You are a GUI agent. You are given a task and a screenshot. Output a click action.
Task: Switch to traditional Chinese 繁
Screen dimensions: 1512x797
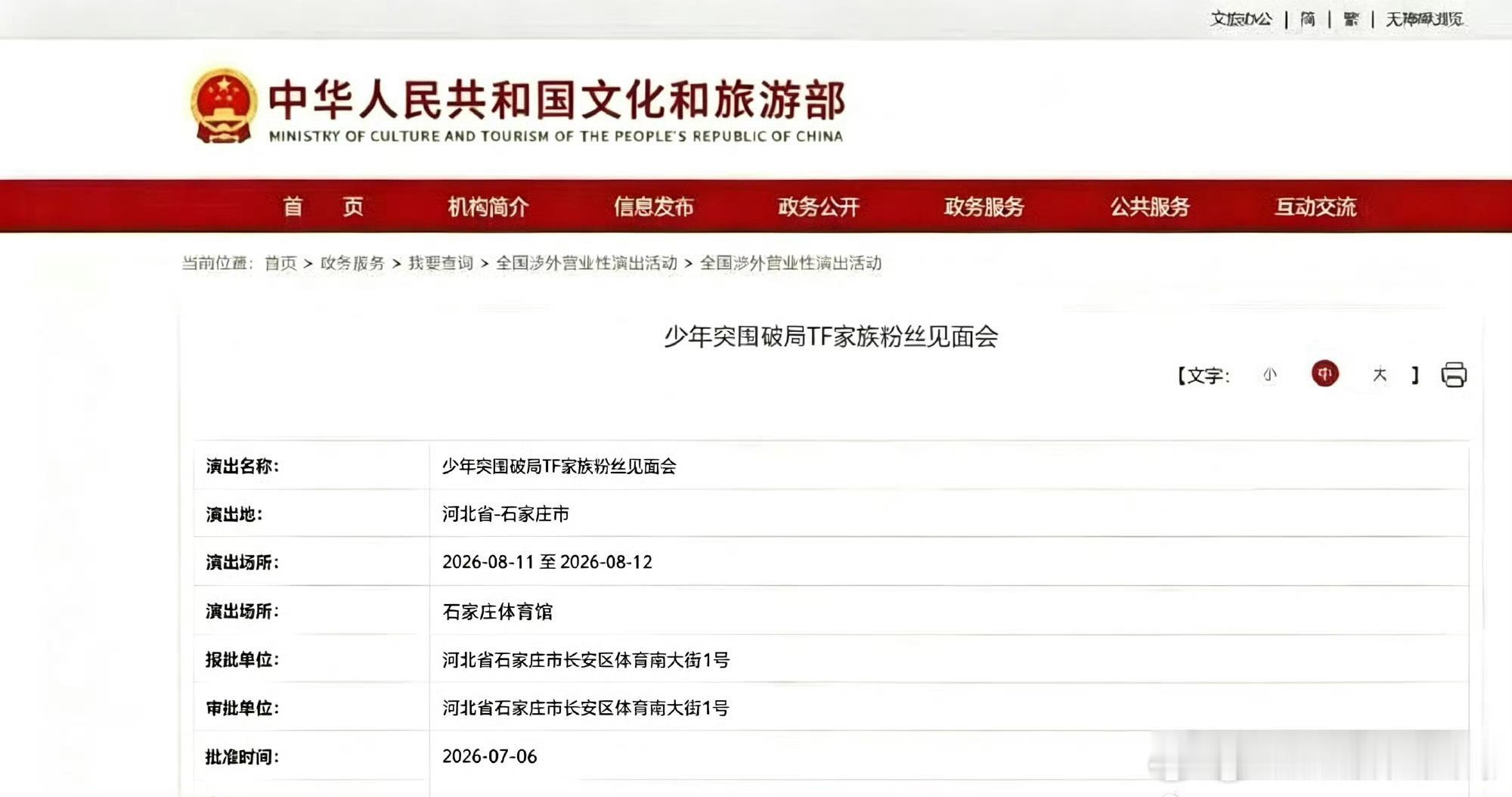pos(1351,19)
